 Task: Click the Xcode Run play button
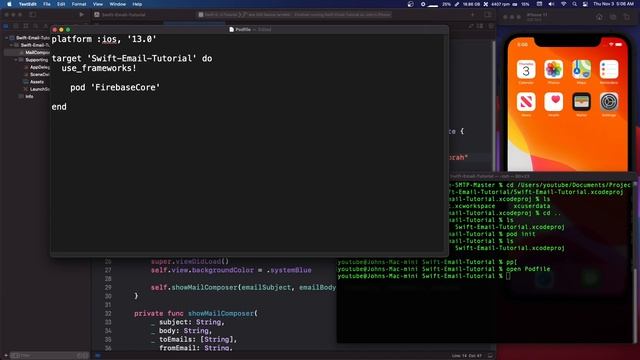pos(82,14)
